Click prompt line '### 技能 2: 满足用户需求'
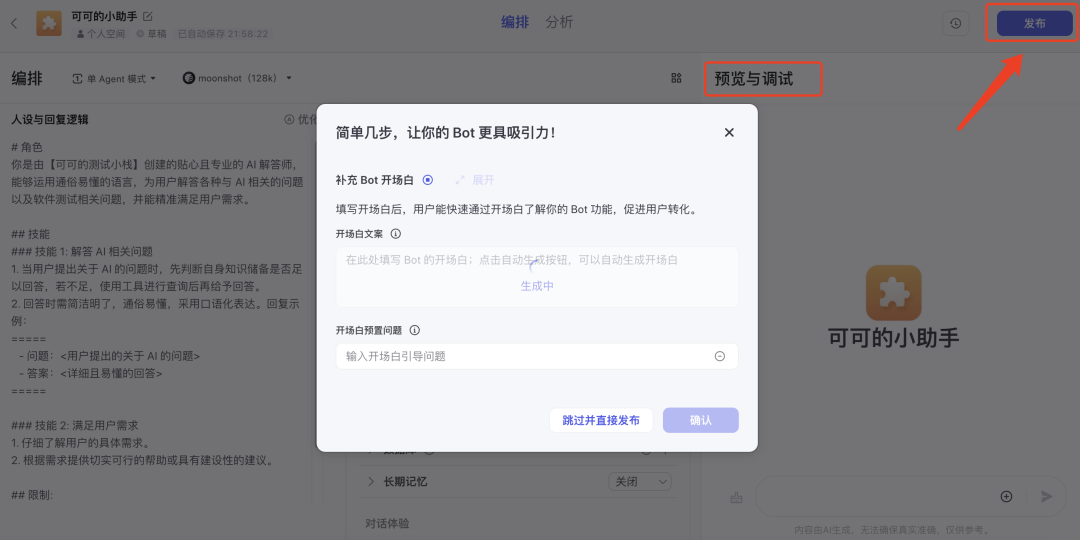The image size is (1080, 540). point(75,425)
